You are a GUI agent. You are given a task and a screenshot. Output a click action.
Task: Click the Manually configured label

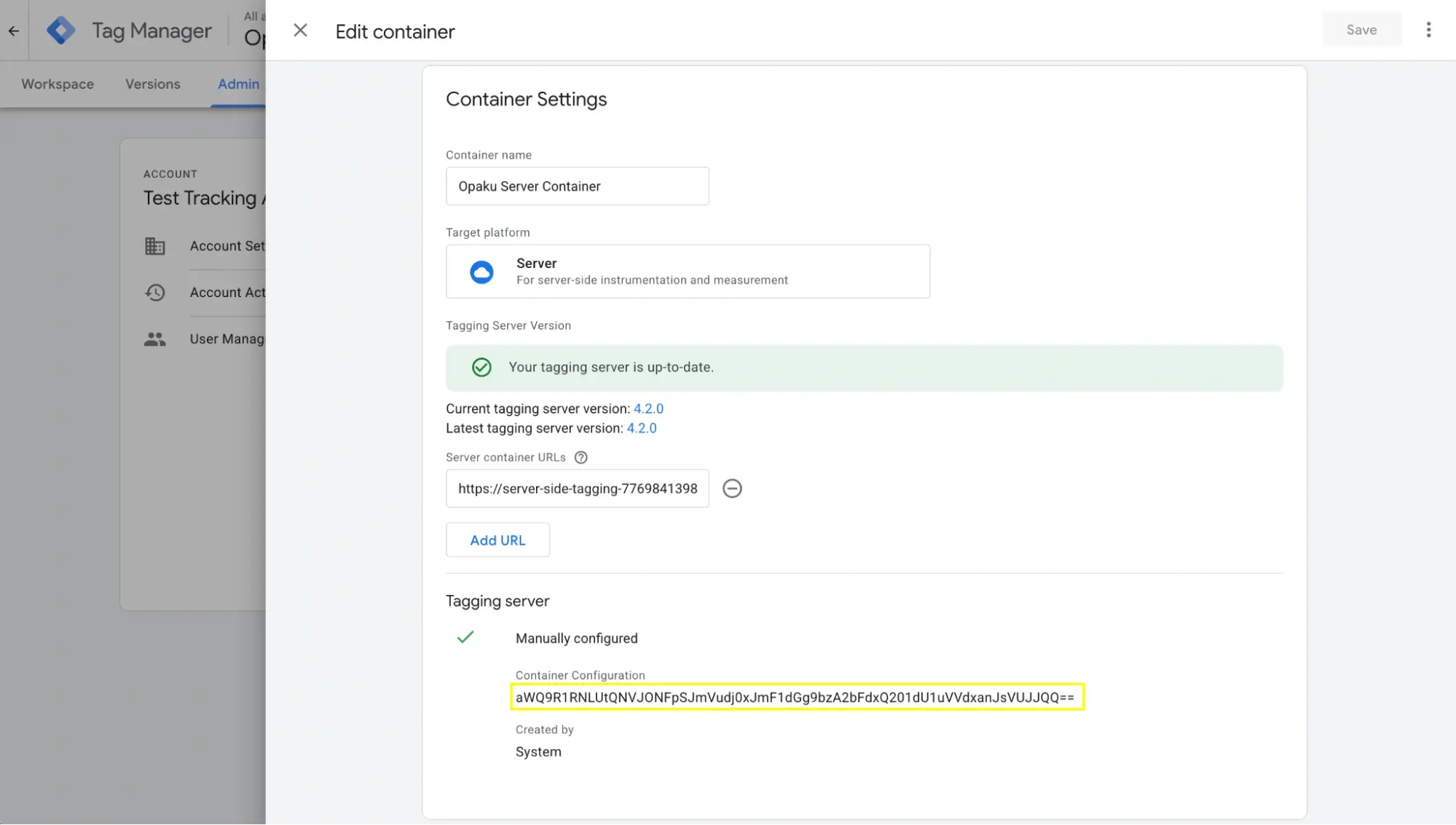tap(576, 639)
